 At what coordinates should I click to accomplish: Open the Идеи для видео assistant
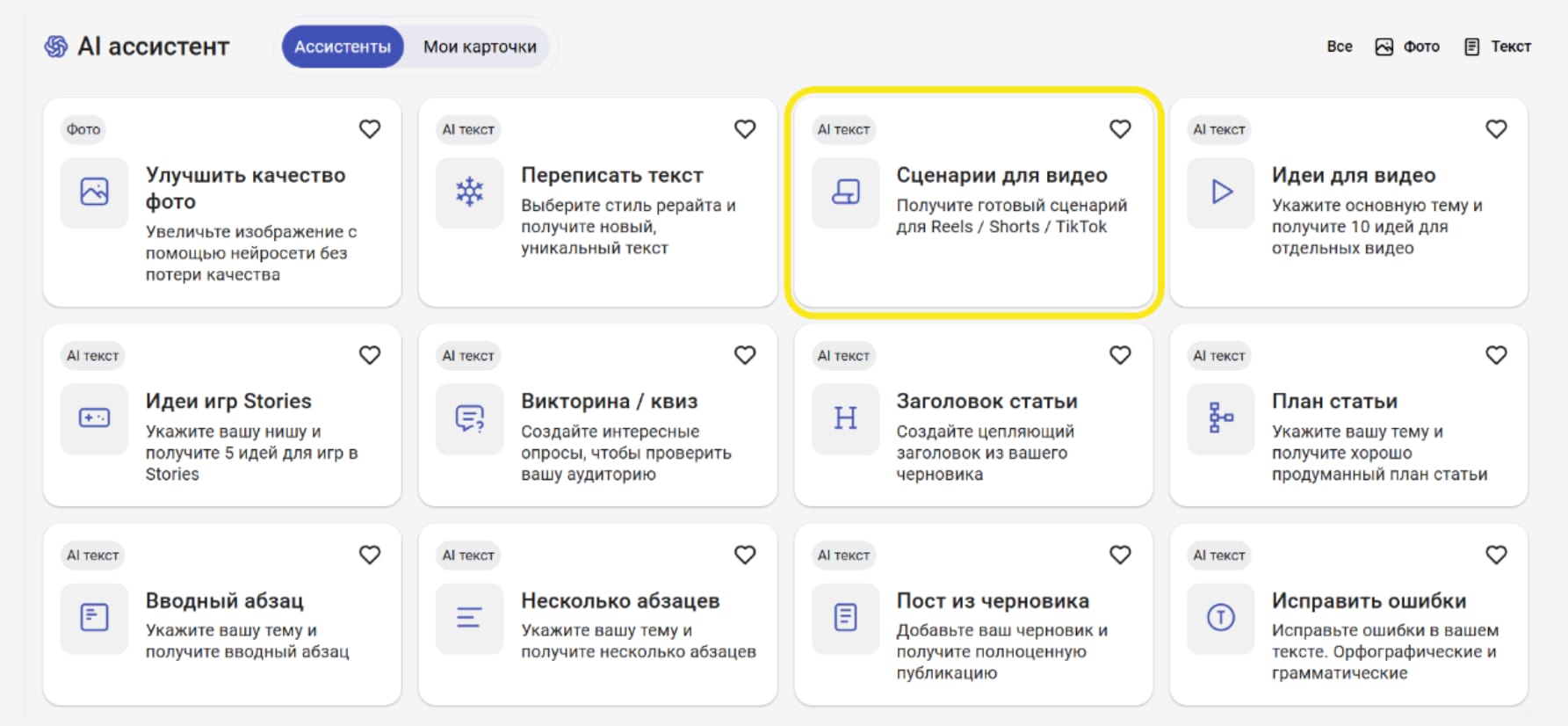(x=1348, y=202)
